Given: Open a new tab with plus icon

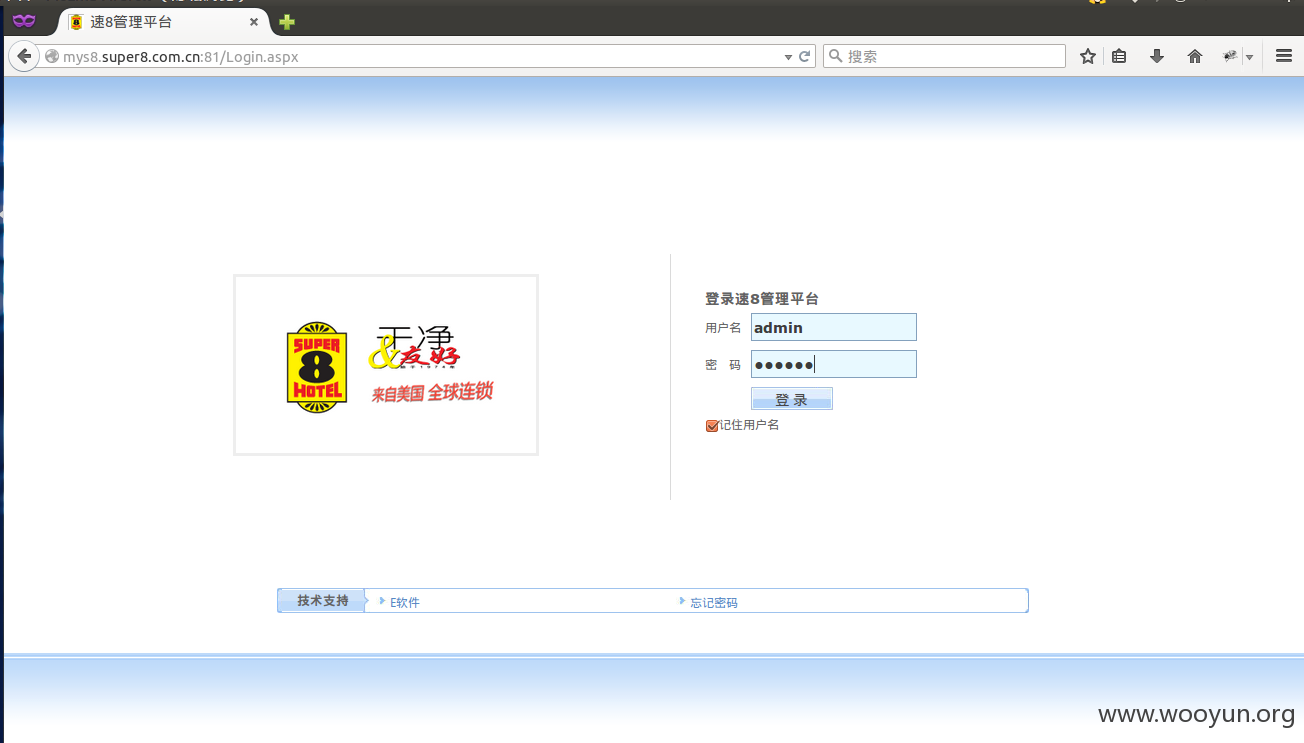Looking at the screenshot, I should pos(287,22).
